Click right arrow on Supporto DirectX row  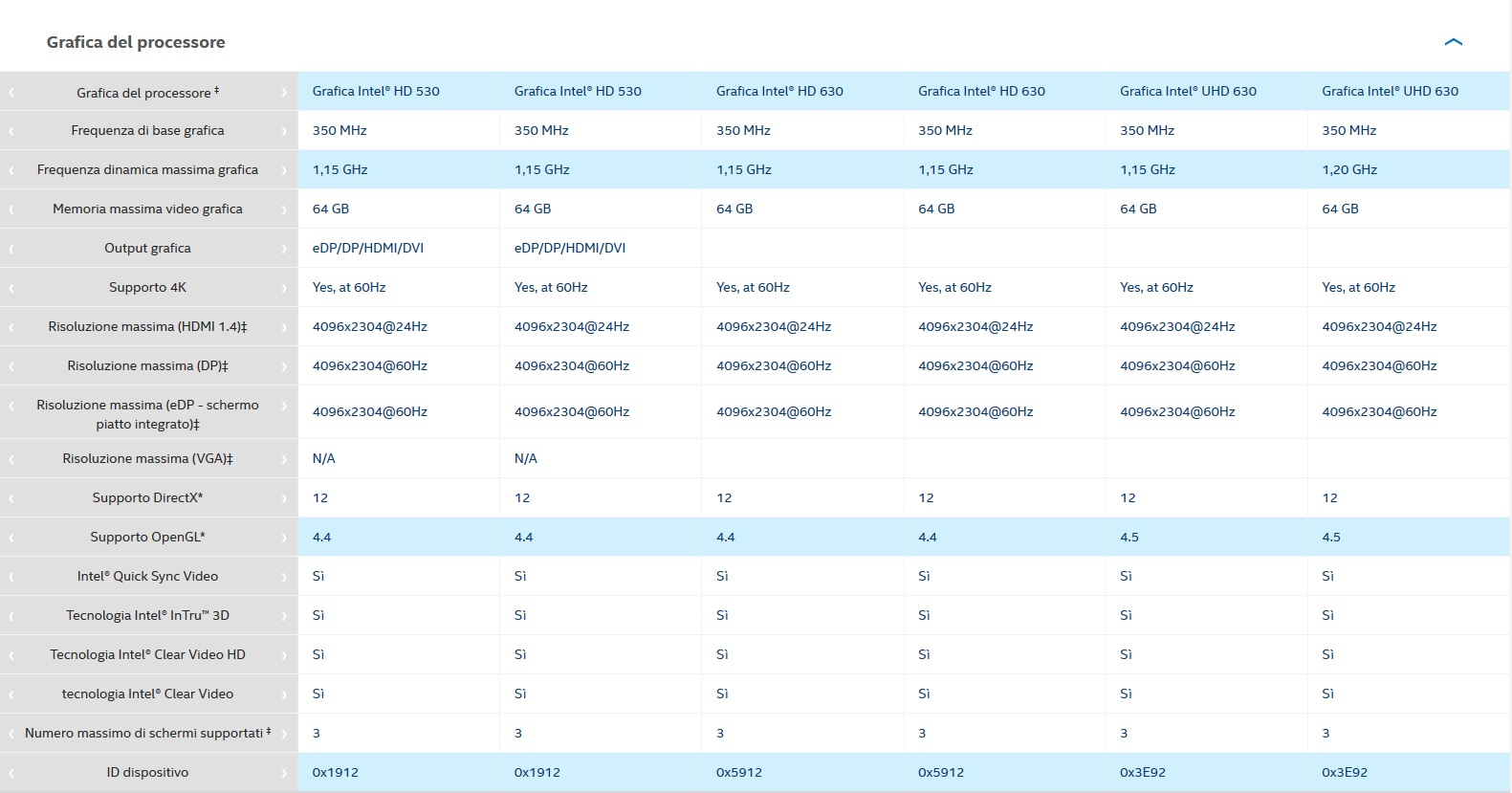tap(284, 498)
